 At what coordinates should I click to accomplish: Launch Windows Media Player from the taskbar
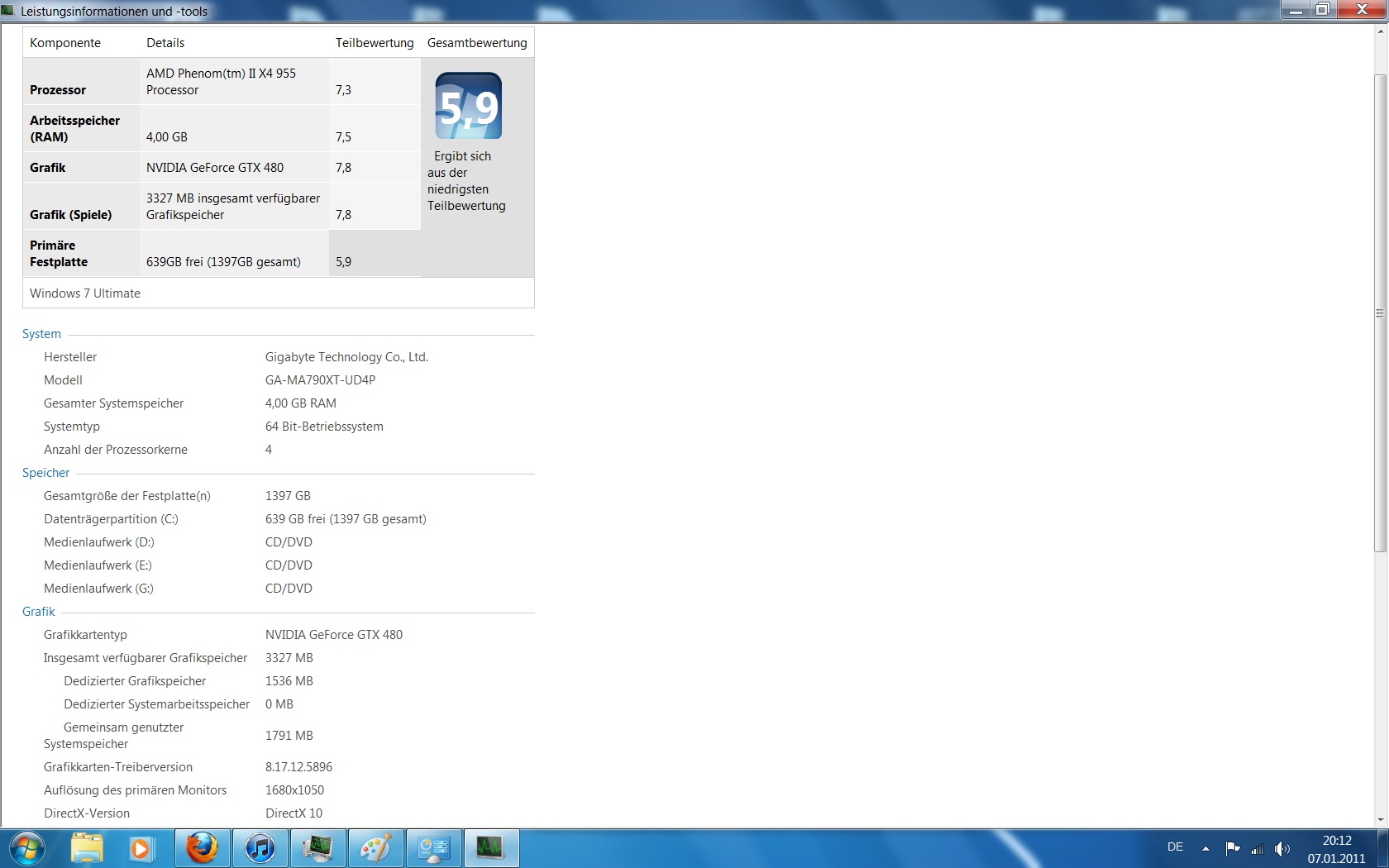pyautogui.click(x=140, y=849)
